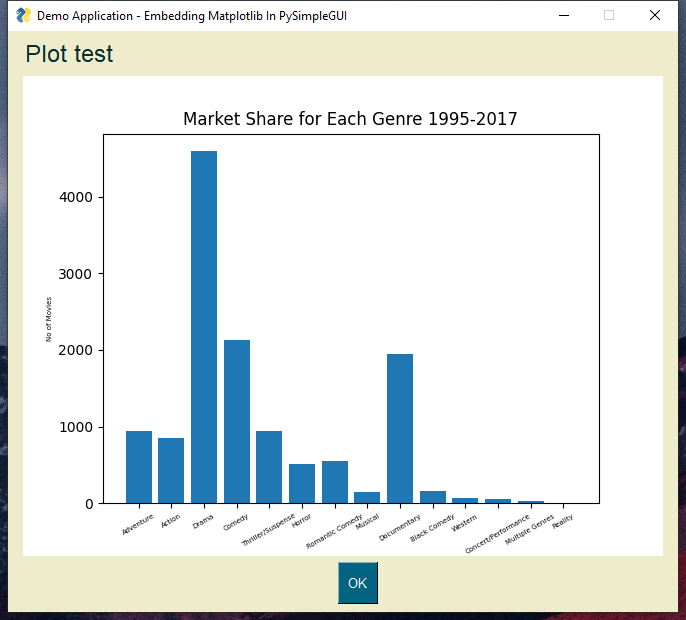Click the 'Reality' x-axis label
The image size is (686, 620).
[x=563, y=520]
